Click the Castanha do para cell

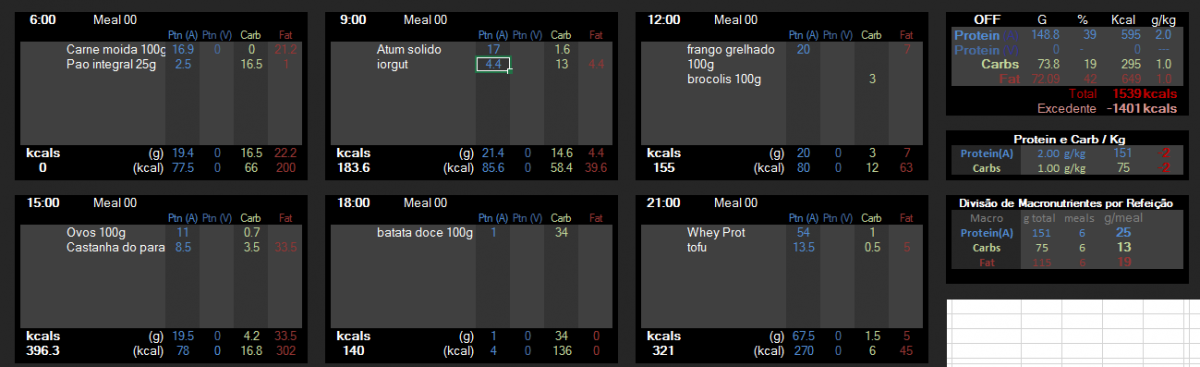coord(115,248)
